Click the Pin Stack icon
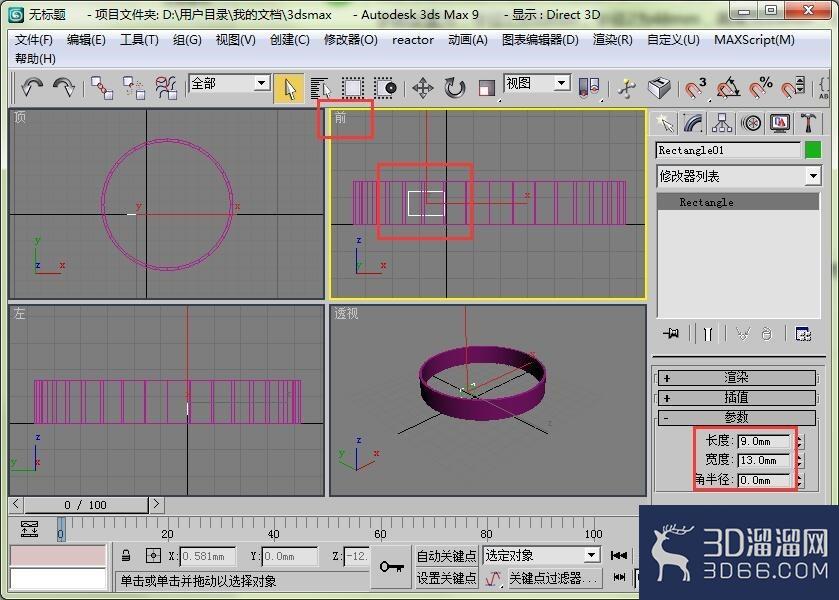839x600 pixels. pyautogui.click(x=671, y=334)
